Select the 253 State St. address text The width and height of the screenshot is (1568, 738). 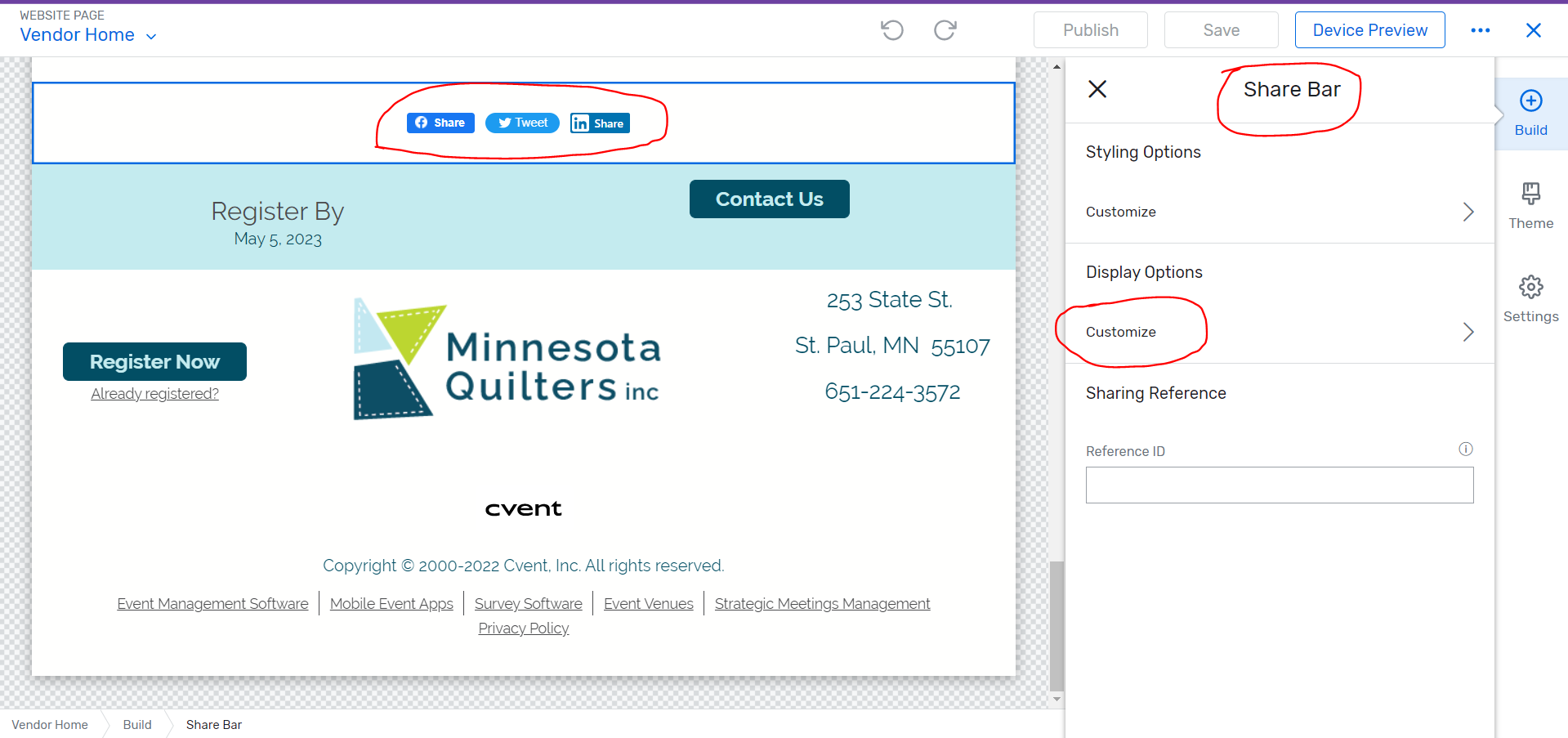[890, 300]
